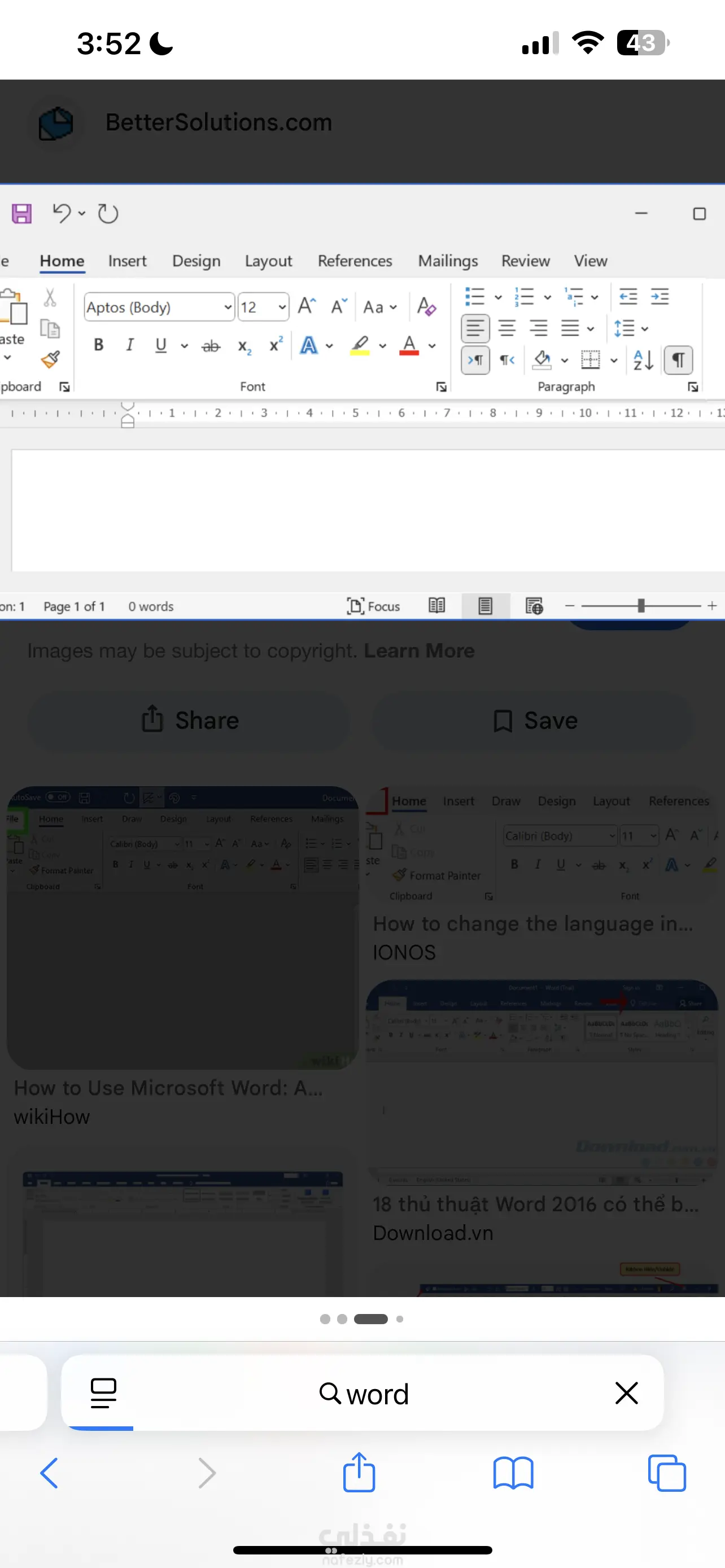Toggle Underline formatting

pos(161,345)
